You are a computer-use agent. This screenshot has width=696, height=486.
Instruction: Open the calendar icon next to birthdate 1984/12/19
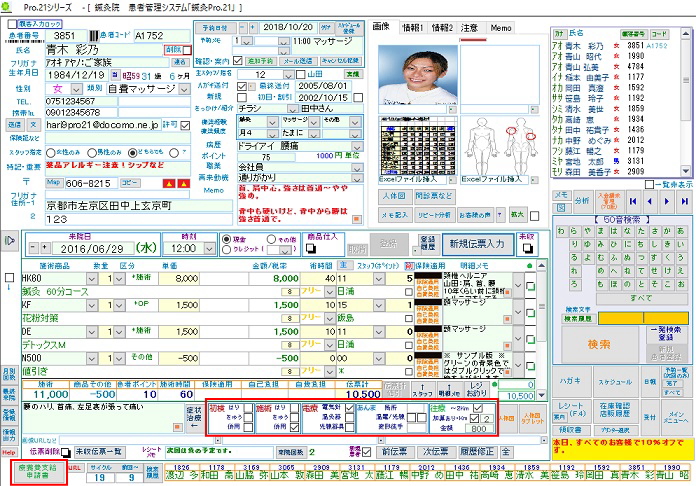pyautogui.click(x=115, y=75)
